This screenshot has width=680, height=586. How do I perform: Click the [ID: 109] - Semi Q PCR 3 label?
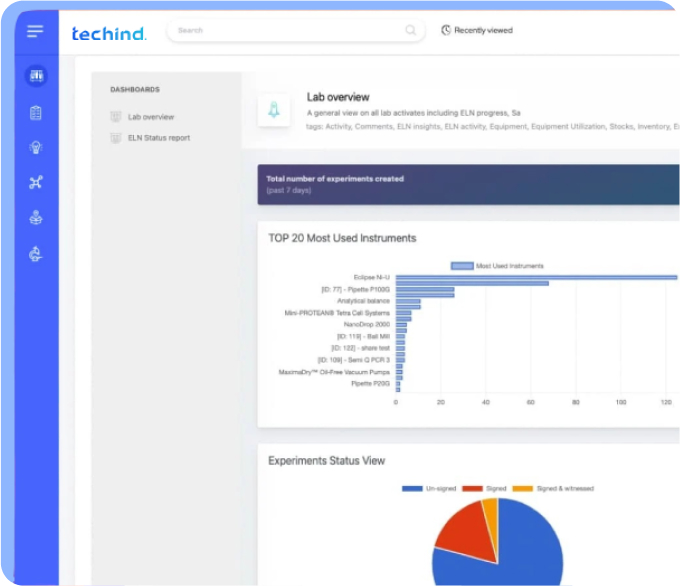353,360
